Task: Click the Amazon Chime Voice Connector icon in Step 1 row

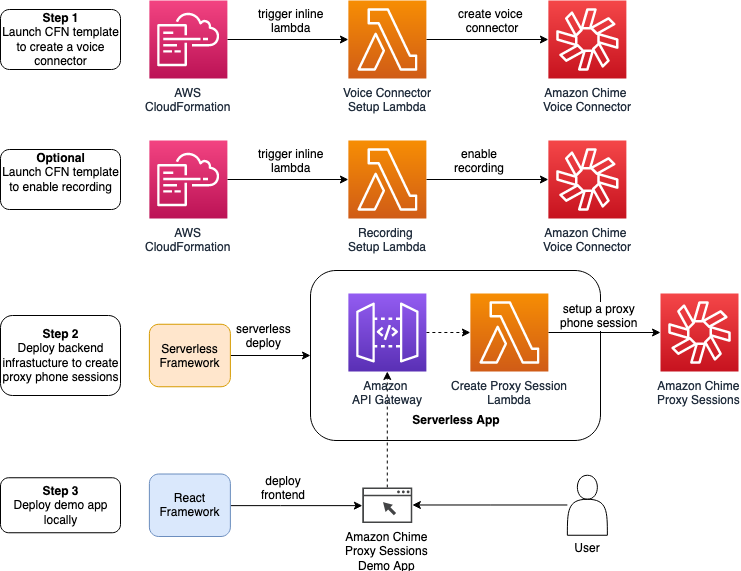Action: (x=587, y=39)
